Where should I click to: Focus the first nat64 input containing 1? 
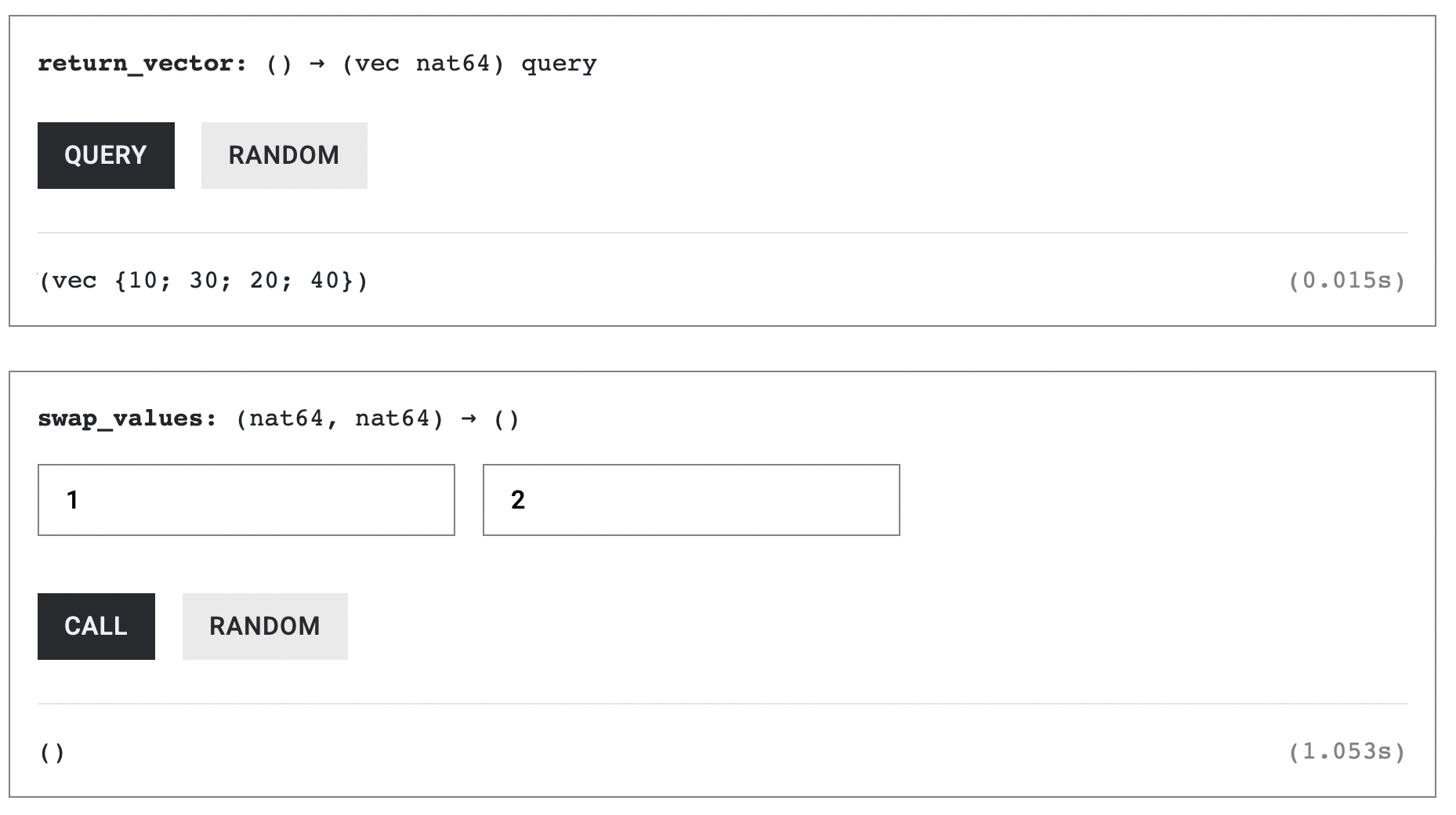click(246, 500)
